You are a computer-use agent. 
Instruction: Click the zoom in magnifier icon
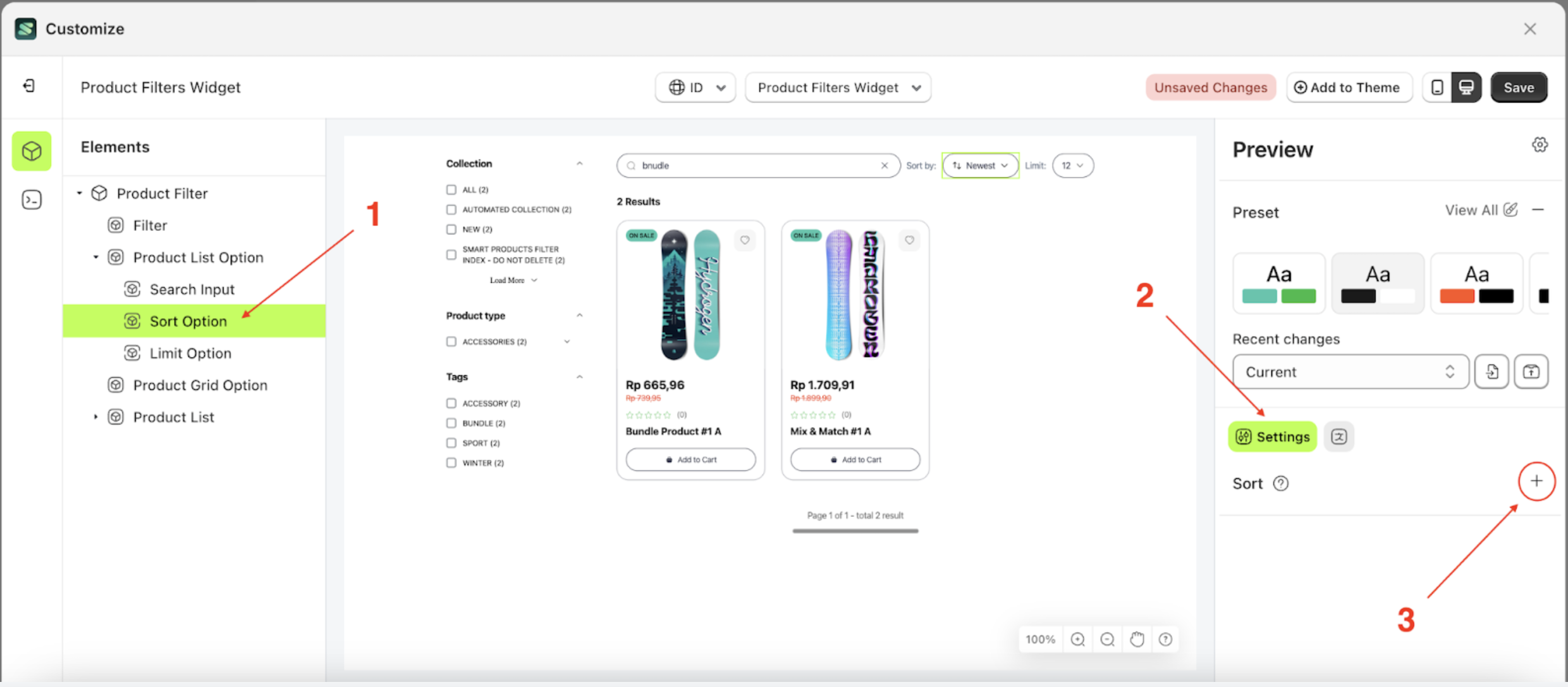(x=1077, y=640)
